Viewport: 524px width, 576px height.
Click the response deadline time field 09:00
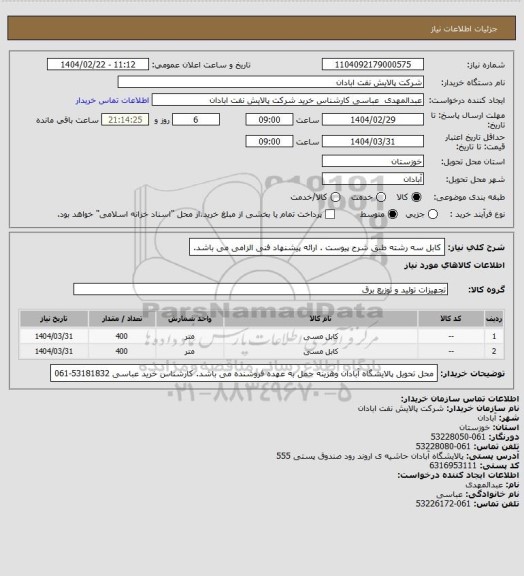click(269, 120)
